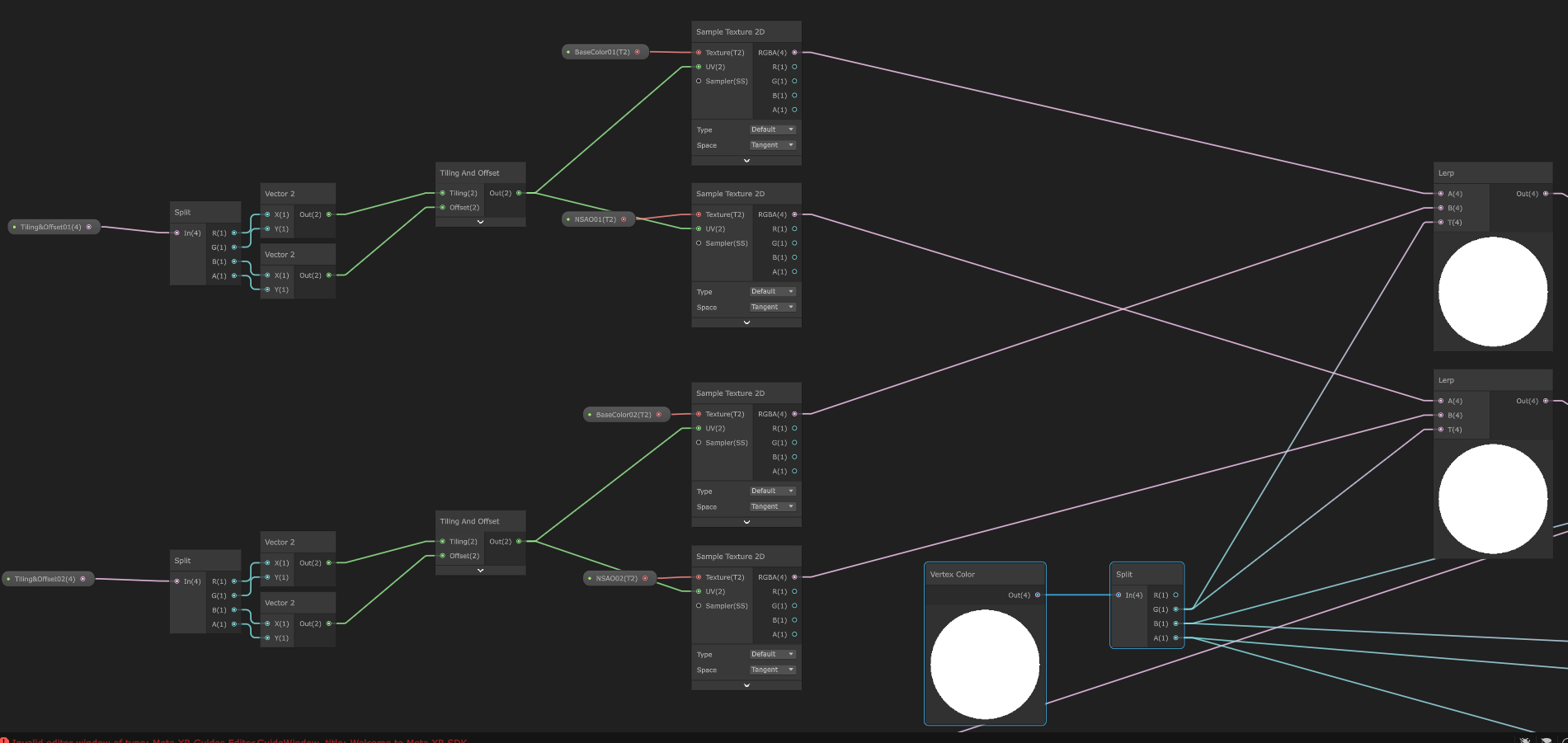Screen dimensions: 1568x743
Task: Toggle preview chevron under BaseColor01 Sample Texture 2D node
Action: (746, 161)
